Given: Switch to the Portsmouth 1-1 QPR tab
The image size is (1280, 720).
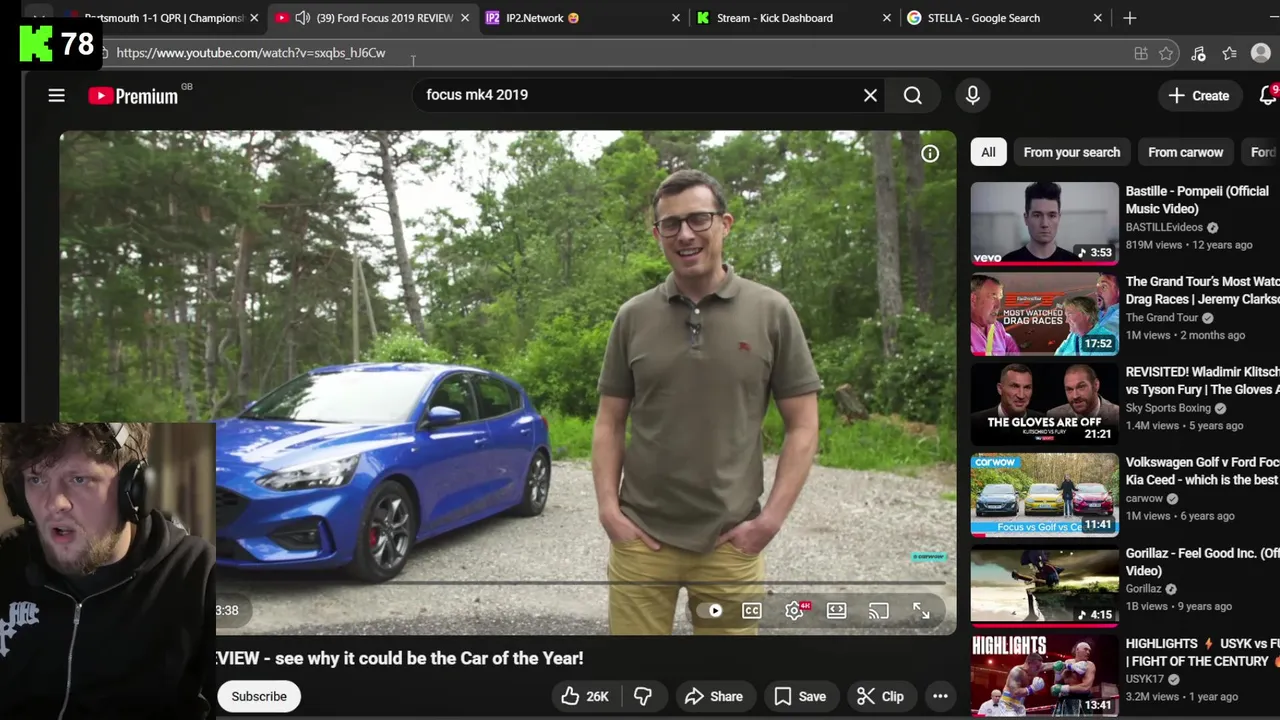Looking at the screenshot, I should pyautogui.click(x=165, y=18).
